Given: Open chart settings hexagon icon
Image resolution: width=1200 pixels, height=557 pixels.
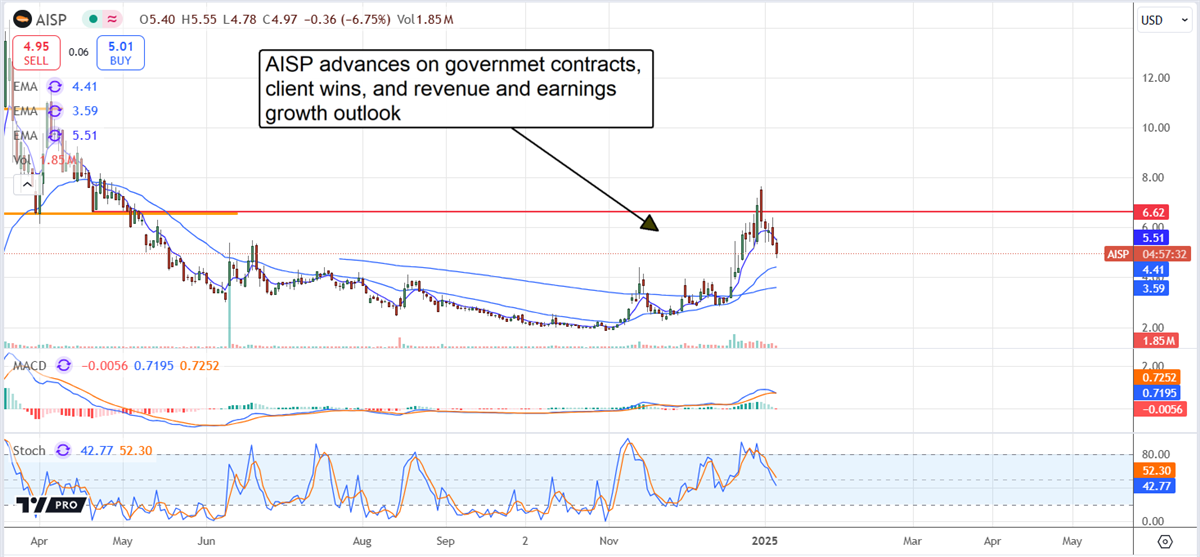Looking at the screenshot, I should [x=1164, y=541].
